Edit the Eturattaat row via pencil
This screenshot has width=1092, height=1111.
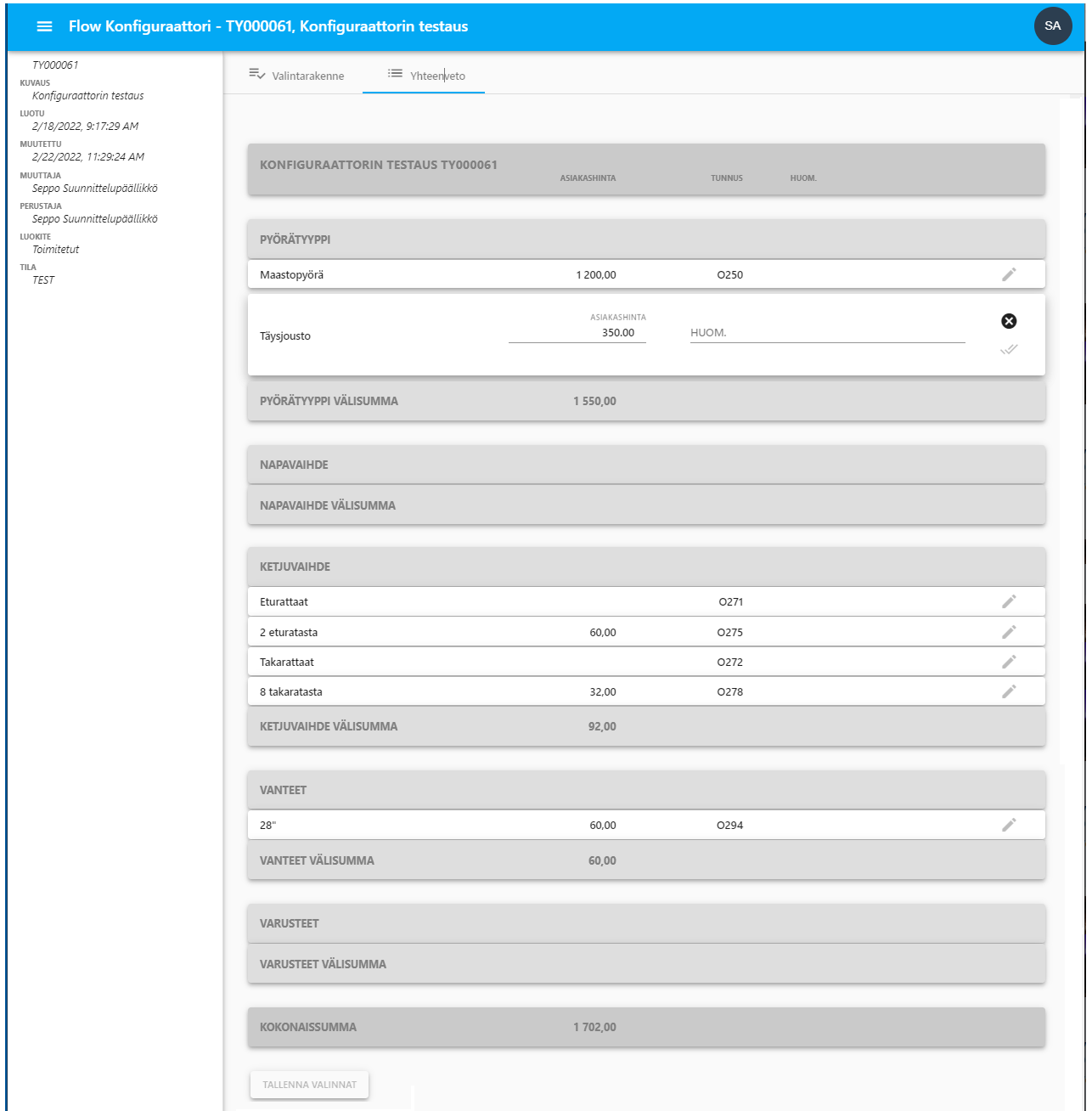(1008, 601)
